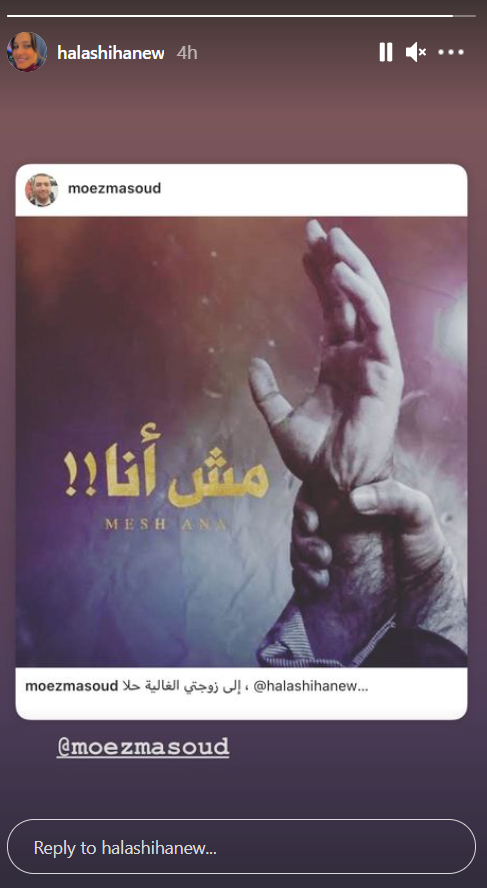487x888 pixels.
Task: Open moezmasoud's avatar in the shared post
Action: pos(41,190)
